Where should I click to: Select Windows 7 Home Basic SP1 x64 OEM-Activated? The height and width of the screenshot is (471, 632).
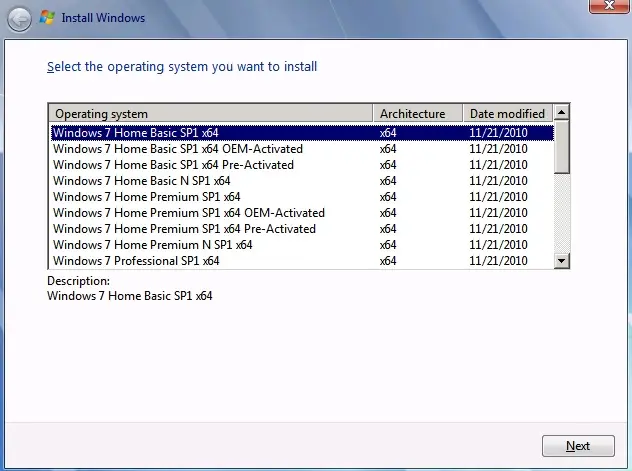point(302,149)
